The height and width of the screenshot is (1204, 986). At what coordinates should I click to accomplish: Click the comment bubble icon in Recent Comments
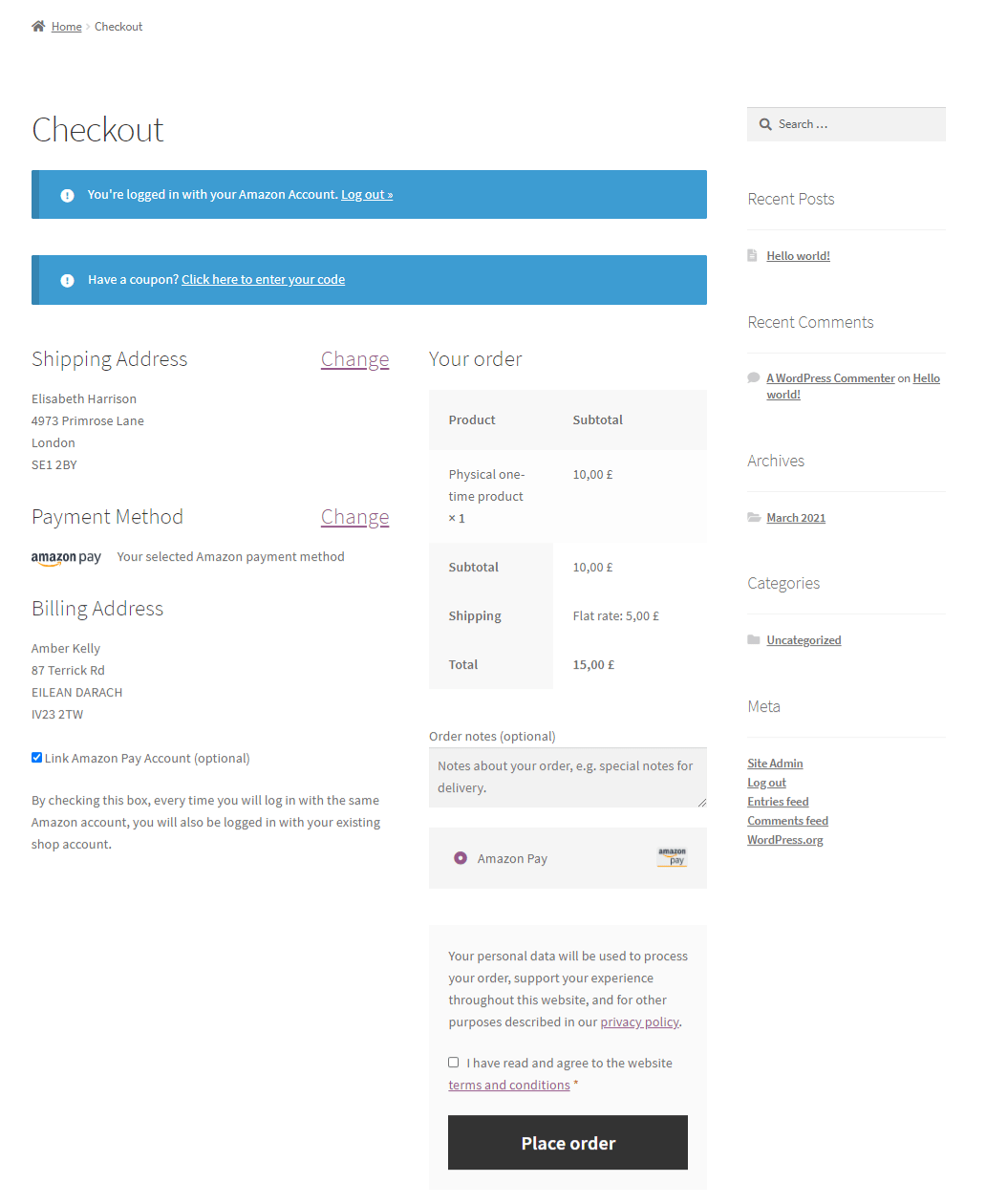click(x=754, y=376)
